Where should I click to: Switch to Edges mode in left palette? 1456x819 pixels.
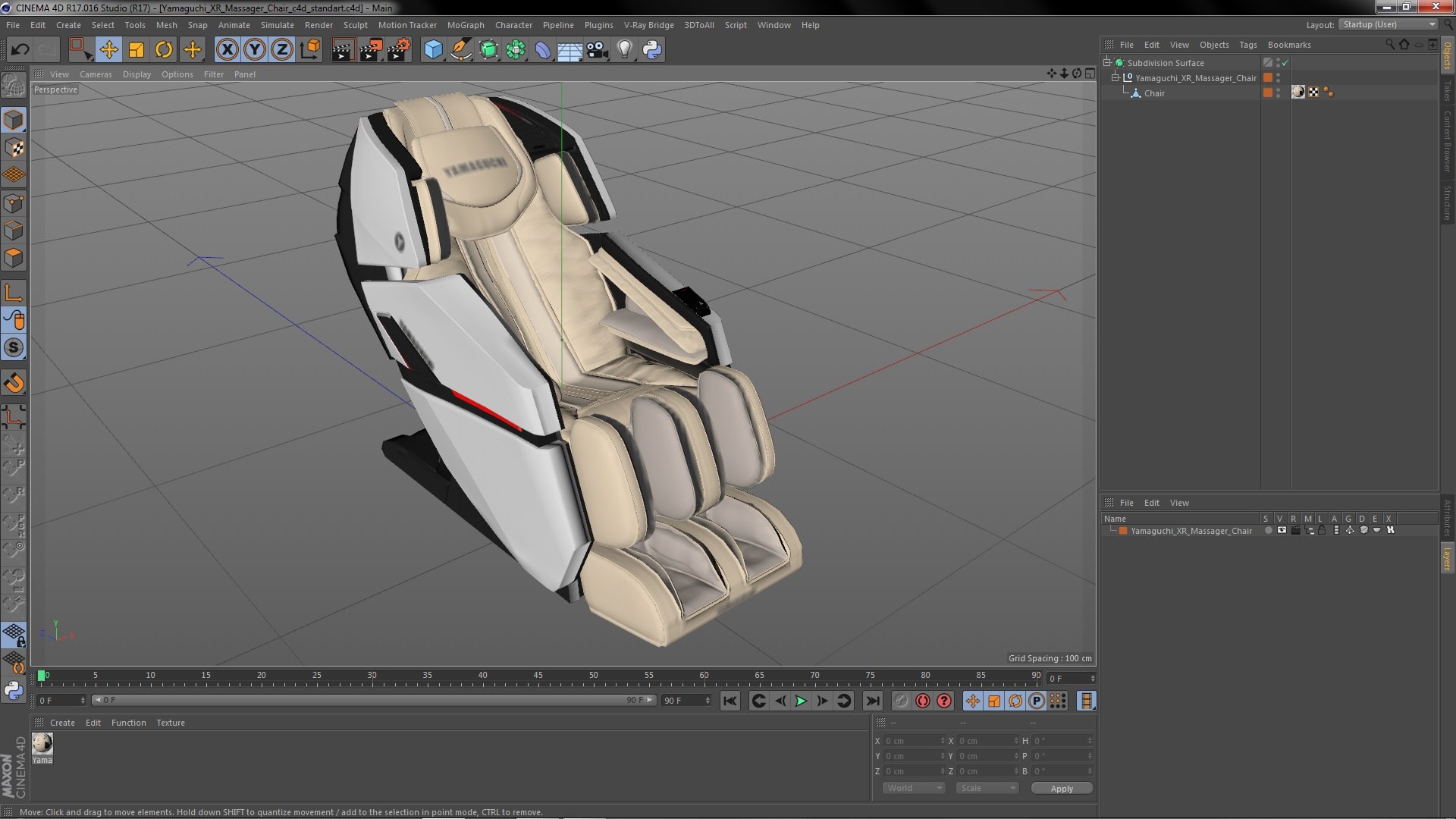[x=14, y=231]
